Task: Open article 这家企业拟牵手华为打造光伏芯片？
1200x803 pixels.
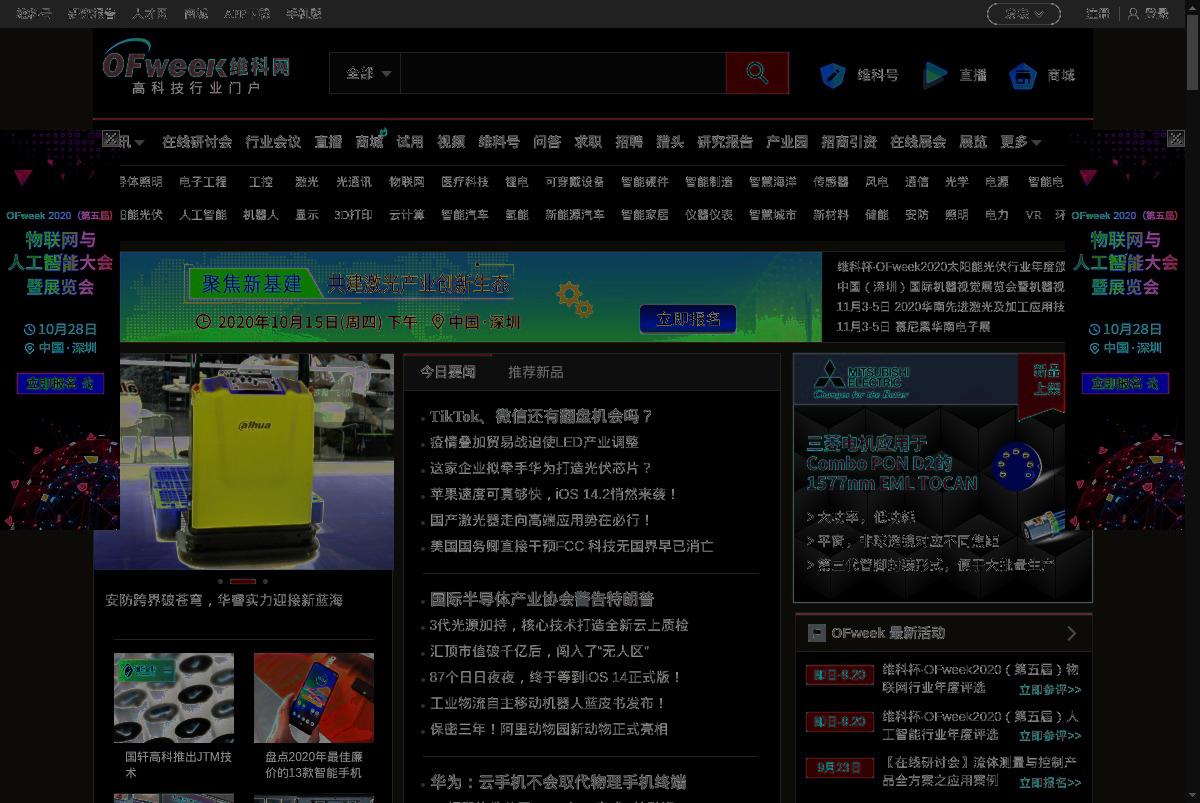Action: coord(541,468)
